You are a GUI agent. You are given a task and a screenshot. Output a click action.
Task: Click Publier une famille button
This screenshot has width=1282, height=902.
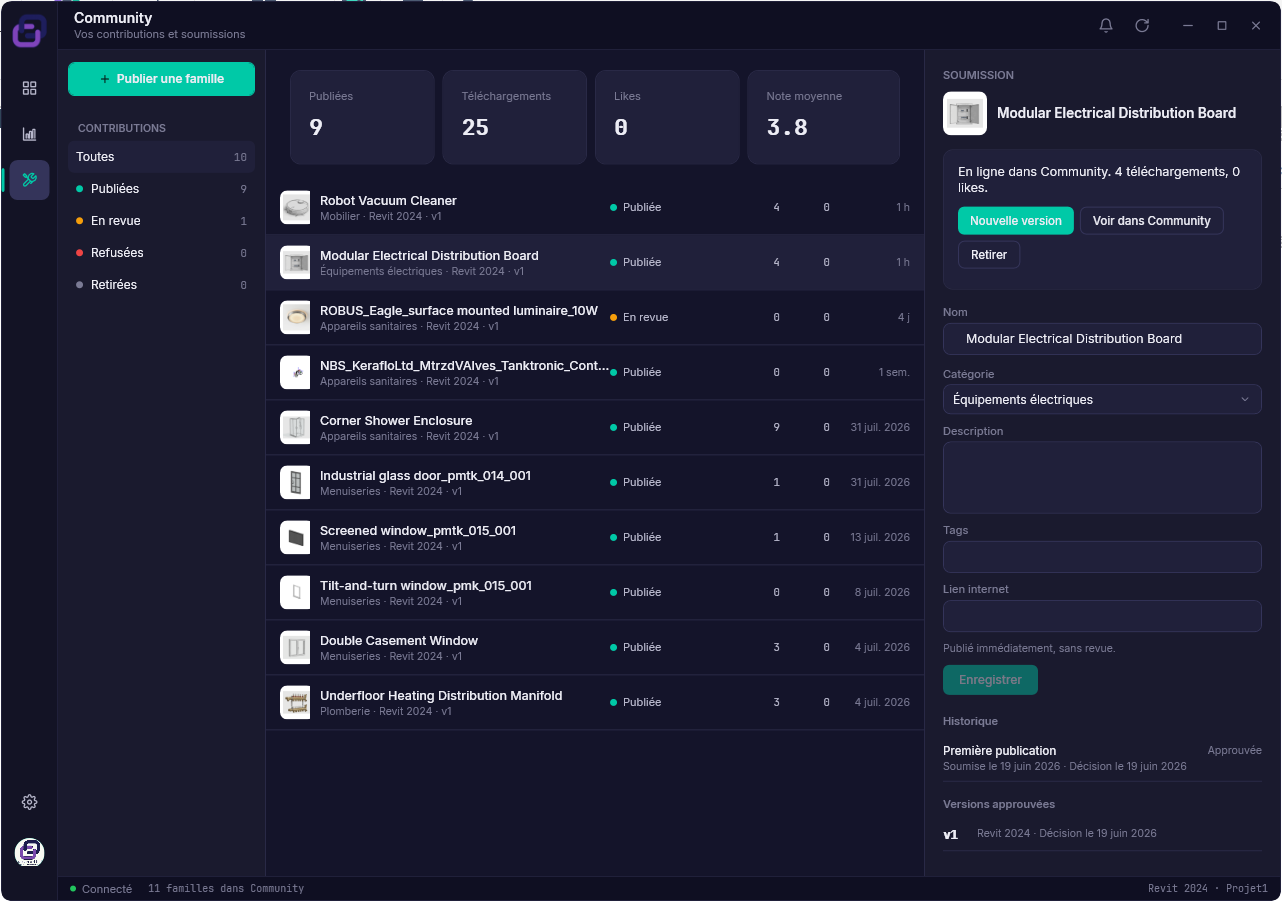click(x=161, y=79)
